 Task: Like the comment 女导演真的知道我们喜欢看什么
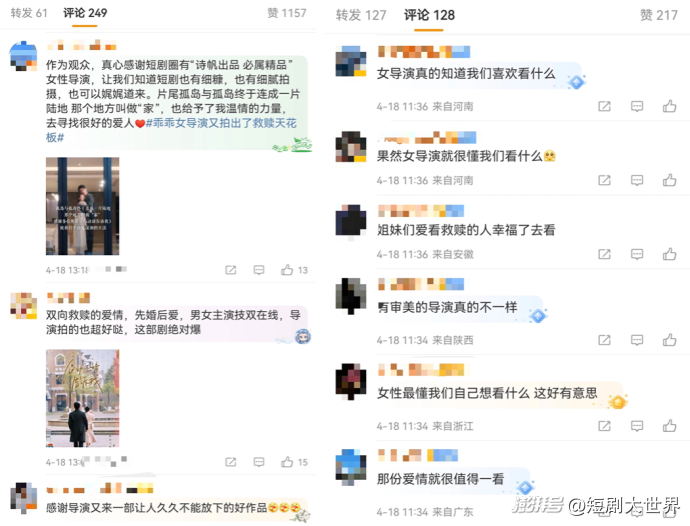(669, 106)
